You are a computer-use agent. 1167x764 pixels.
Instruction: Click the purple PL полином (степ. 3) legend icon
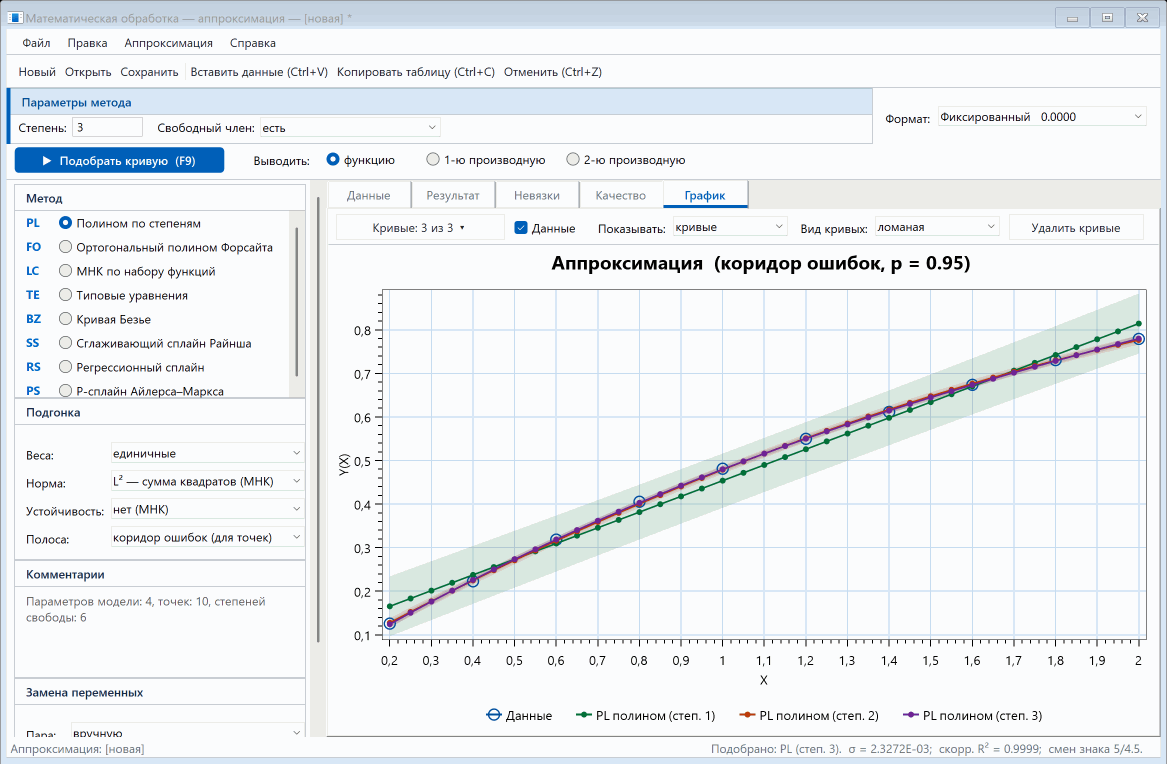(910, 715)
